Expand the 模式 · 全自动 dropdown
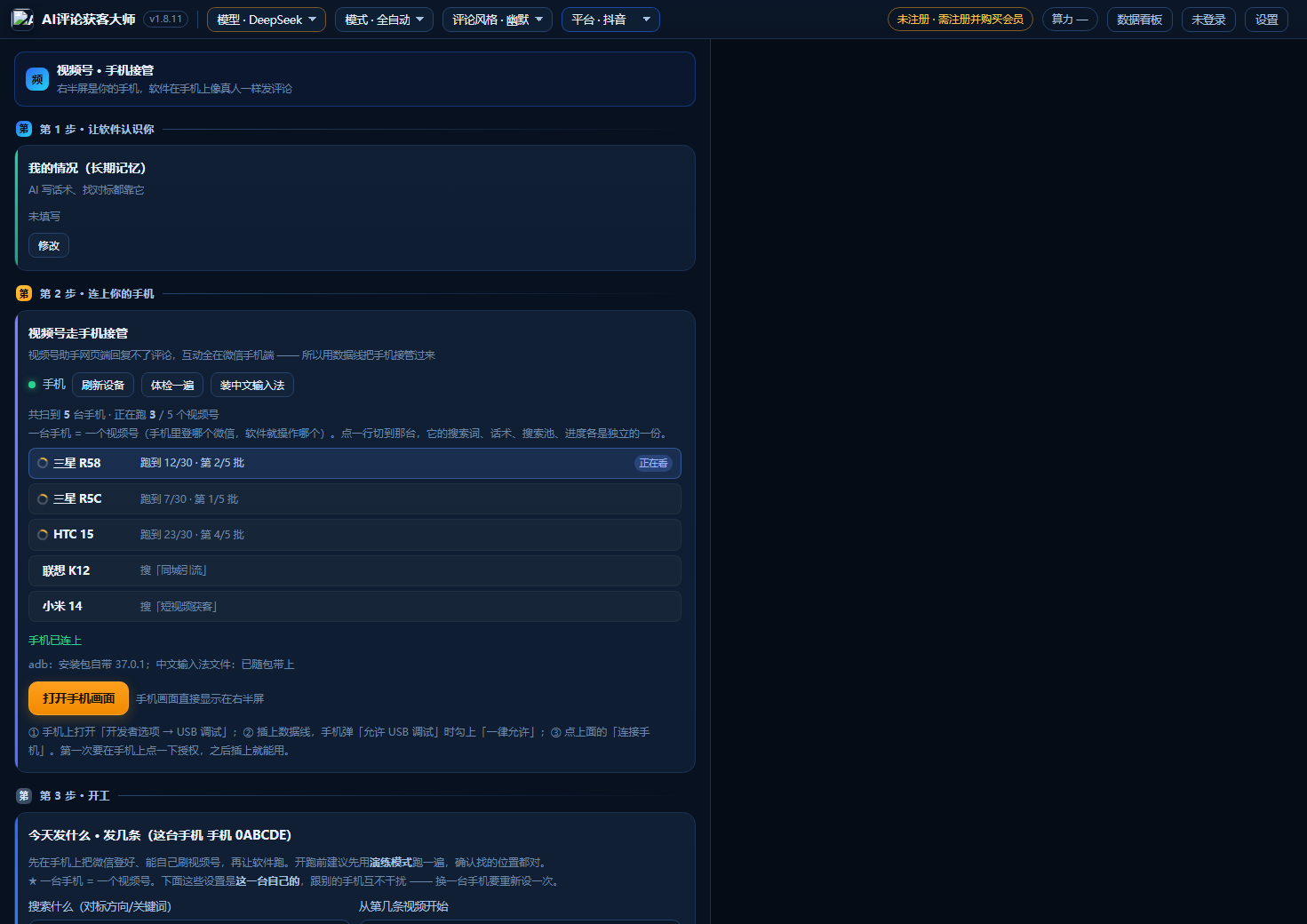 tap(384, 20)
